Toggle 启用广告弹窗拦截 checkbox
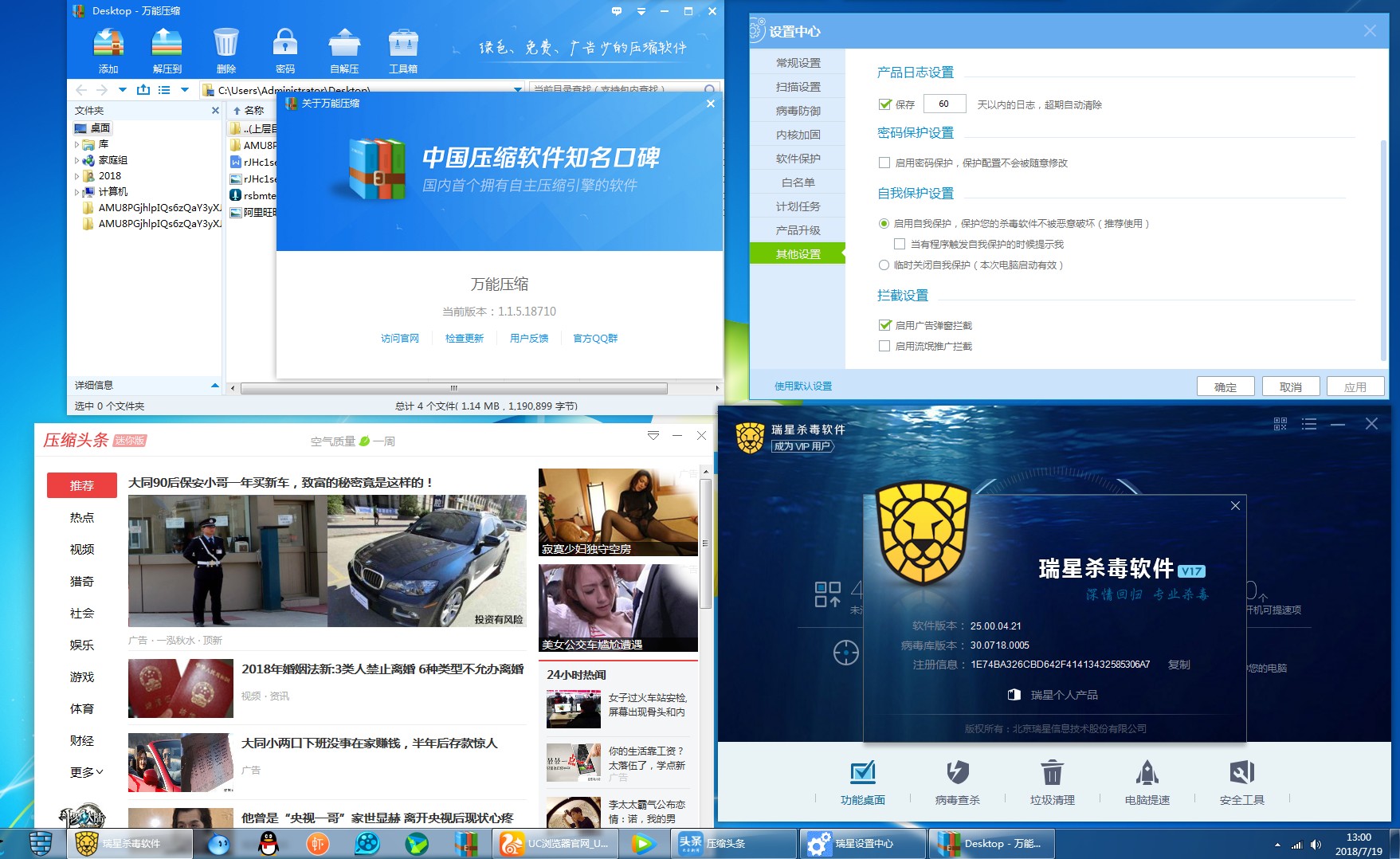Screen dimensions: 1400x859 (x=884, y=325)
